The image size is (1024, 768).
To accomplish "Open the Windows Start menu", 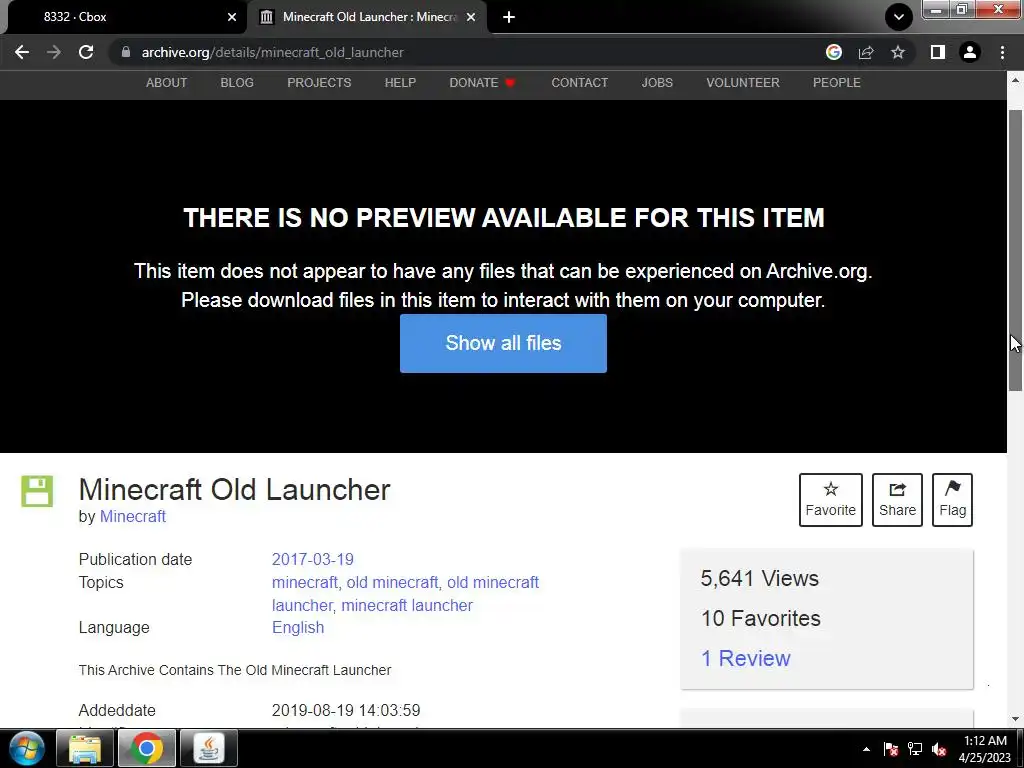I will coord(26,748).
